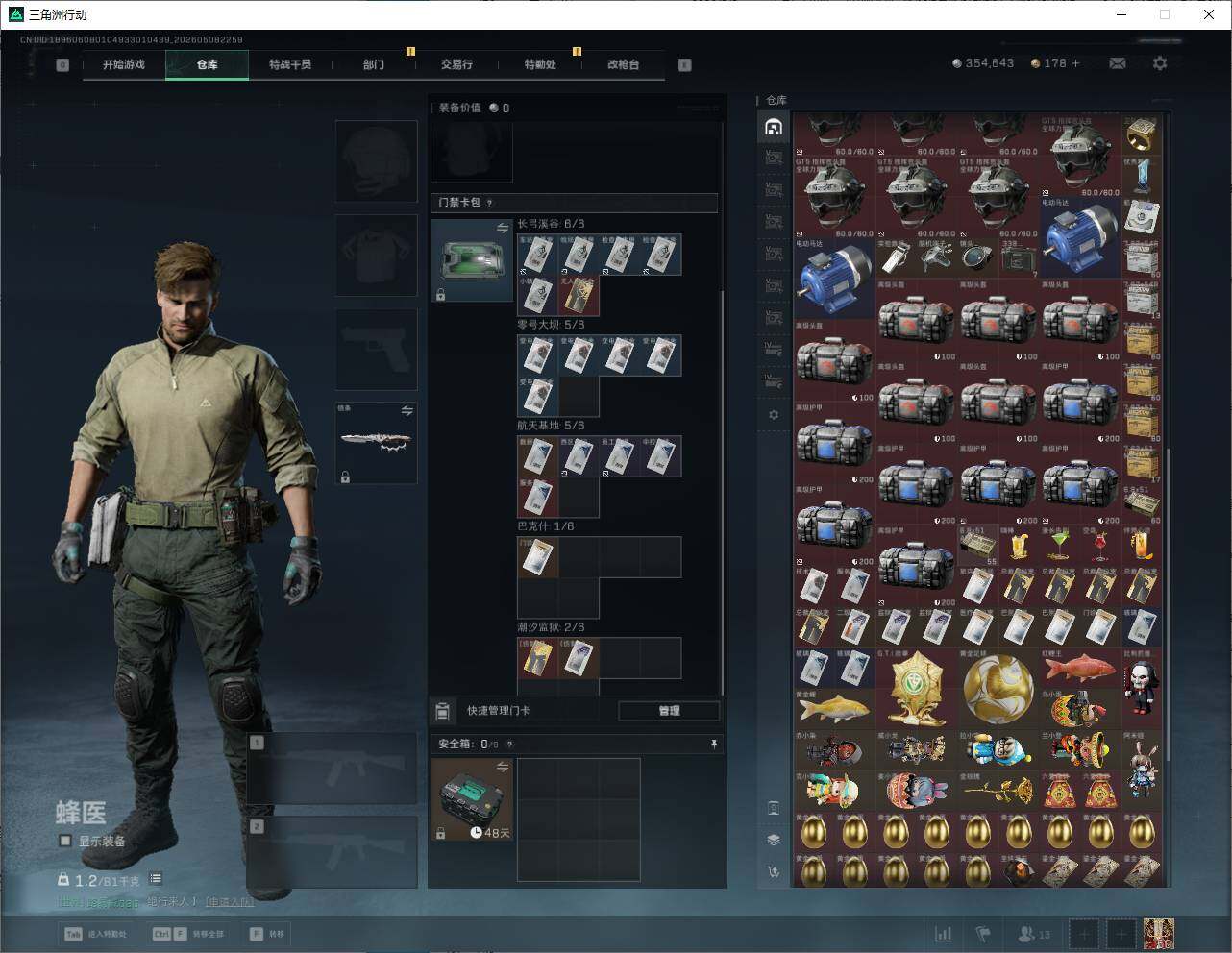Select the red cocktail glass item
Image resolution: width=1232 pixels, height=953 pixels.
[x=1100, y=545]
